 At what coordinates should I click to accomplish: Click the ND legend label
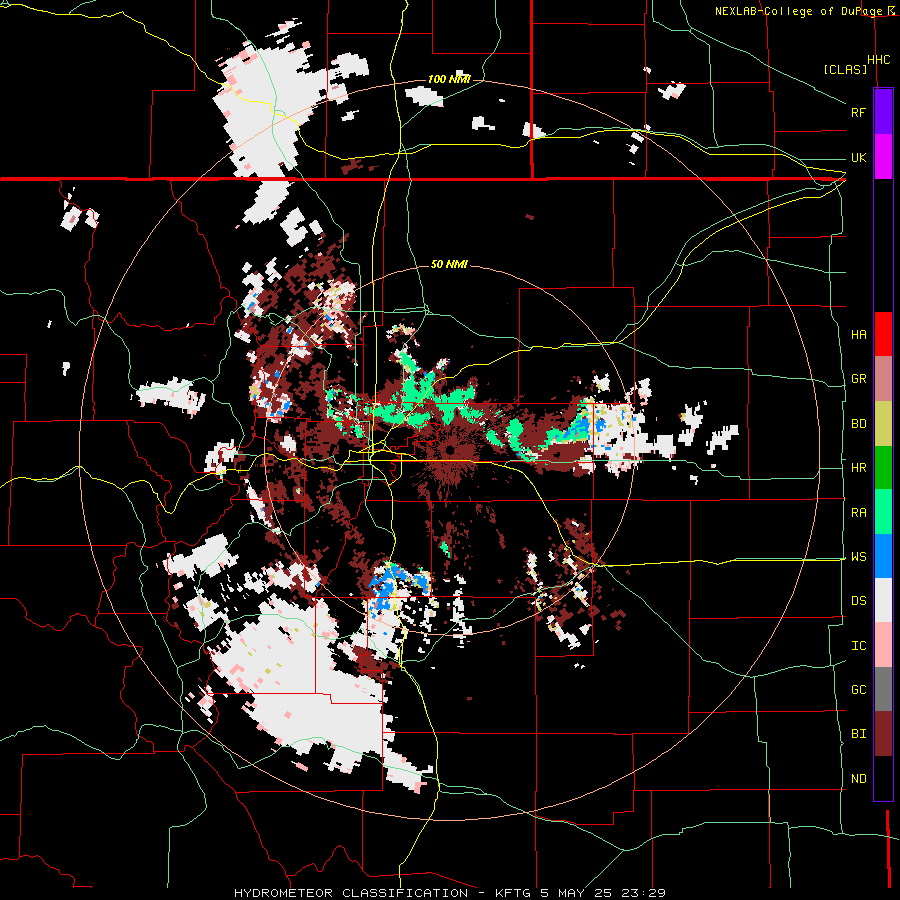(x=858, y=779)
